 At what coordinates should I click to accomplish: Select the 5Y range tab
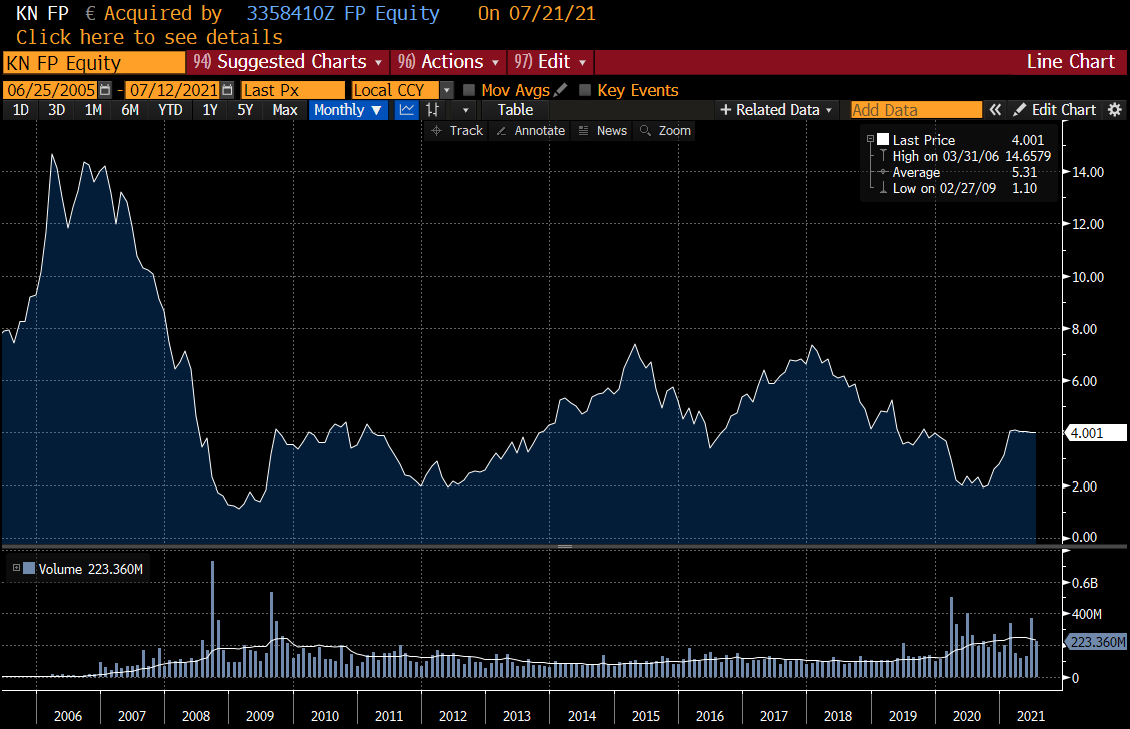click(x=245, y=109)
